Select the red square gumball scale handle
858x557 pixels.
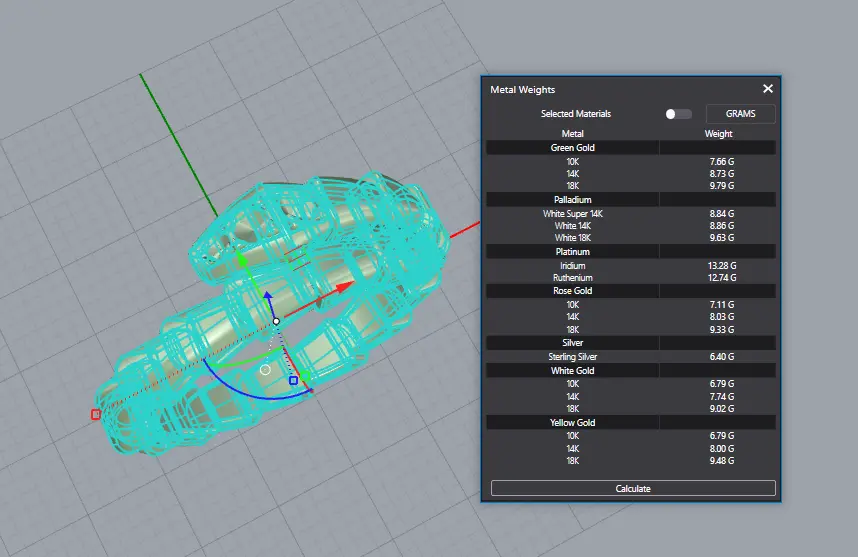click(96, 414)
